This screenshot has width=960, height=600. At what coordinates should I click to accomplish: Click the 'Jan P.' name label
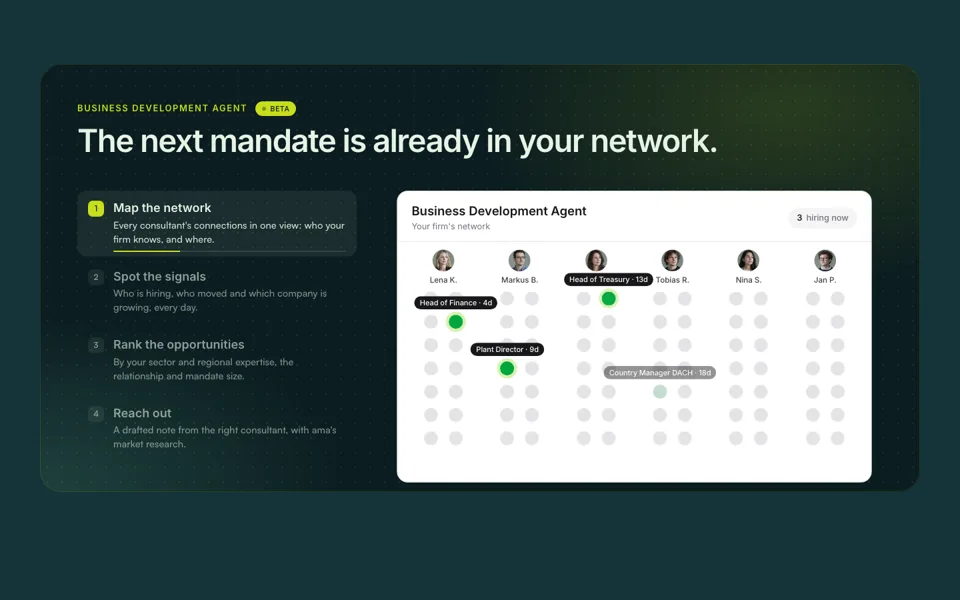(825, 280)
